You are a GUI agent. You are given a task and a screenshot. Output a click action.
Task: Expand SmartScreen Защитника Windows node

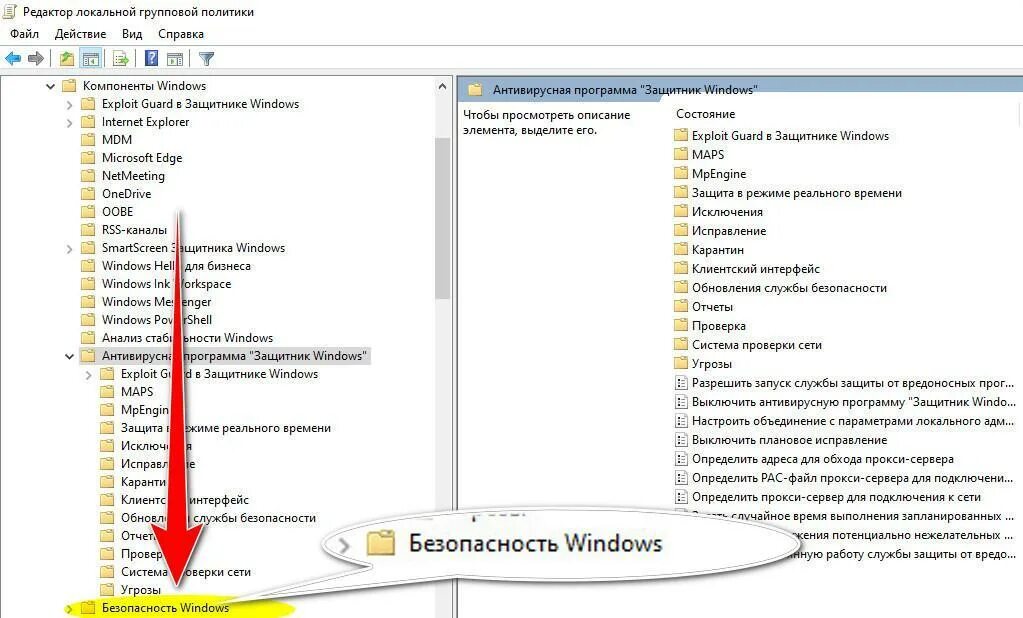point(69,248)
